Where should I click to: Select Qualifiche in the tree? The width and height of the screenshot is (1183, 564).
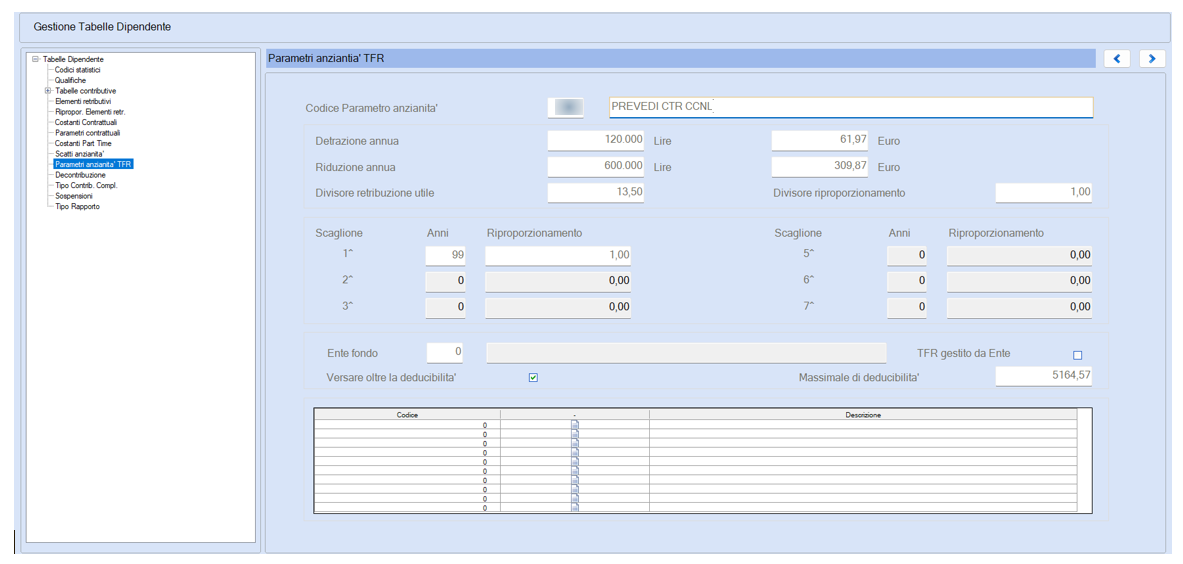point(70,80)
